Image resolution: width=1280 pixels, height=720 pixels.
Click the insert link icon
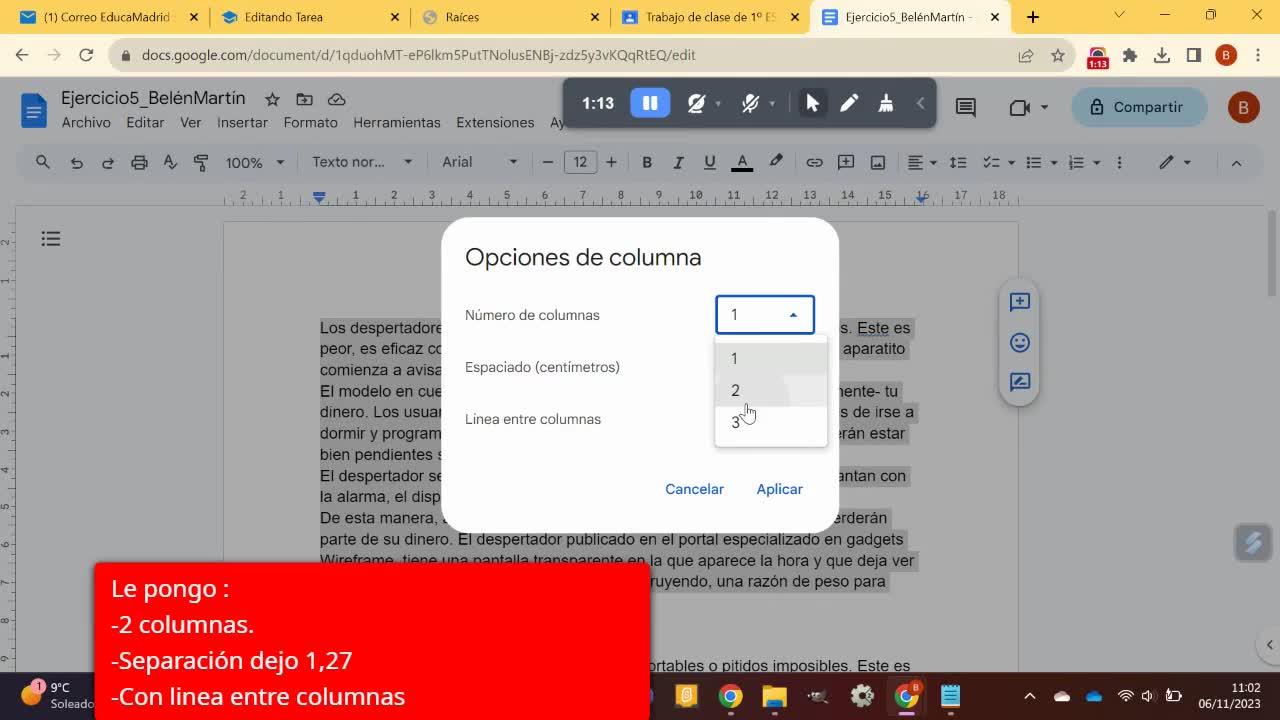[814, 162]
